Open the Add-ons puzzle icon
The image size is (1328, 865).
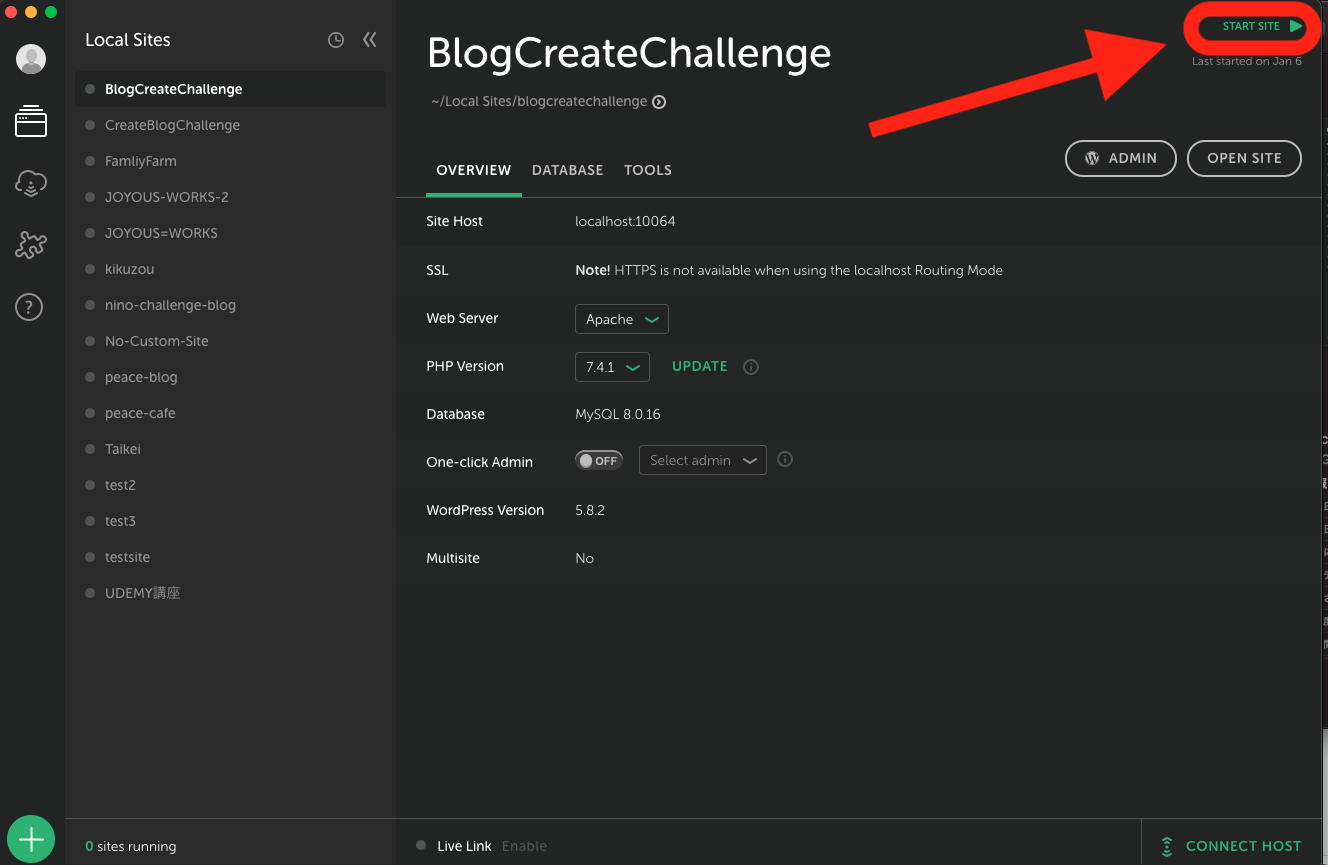coord(31,245)
